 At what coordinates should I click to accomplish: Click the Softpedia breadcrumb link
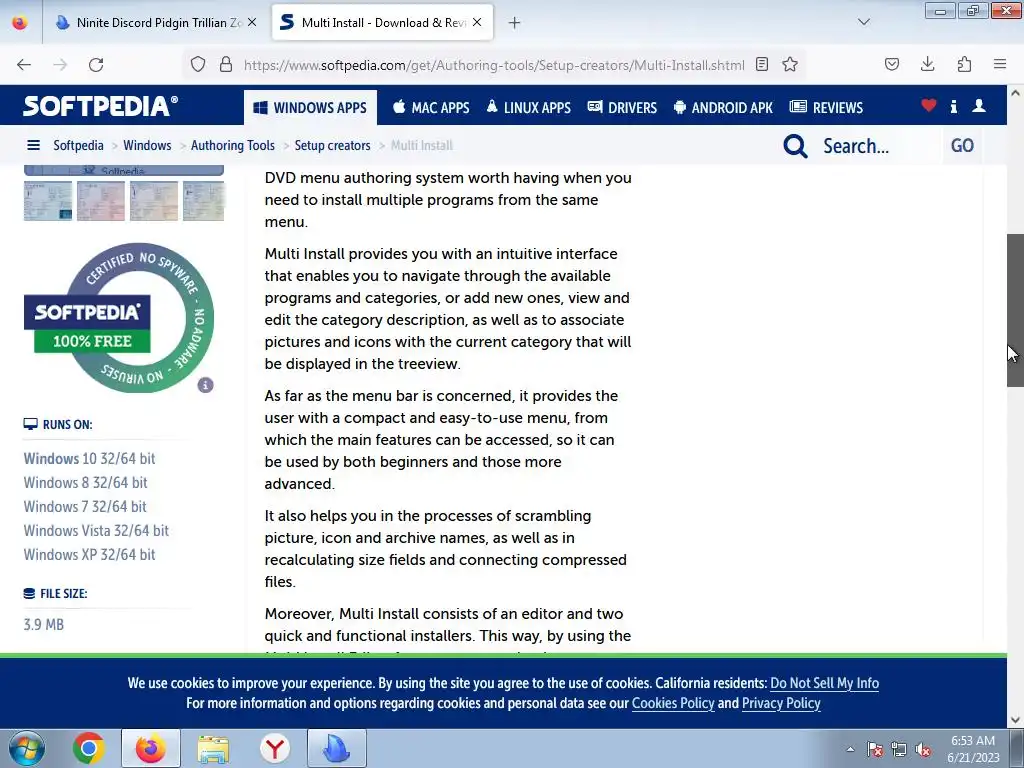(x=78, y=145)
